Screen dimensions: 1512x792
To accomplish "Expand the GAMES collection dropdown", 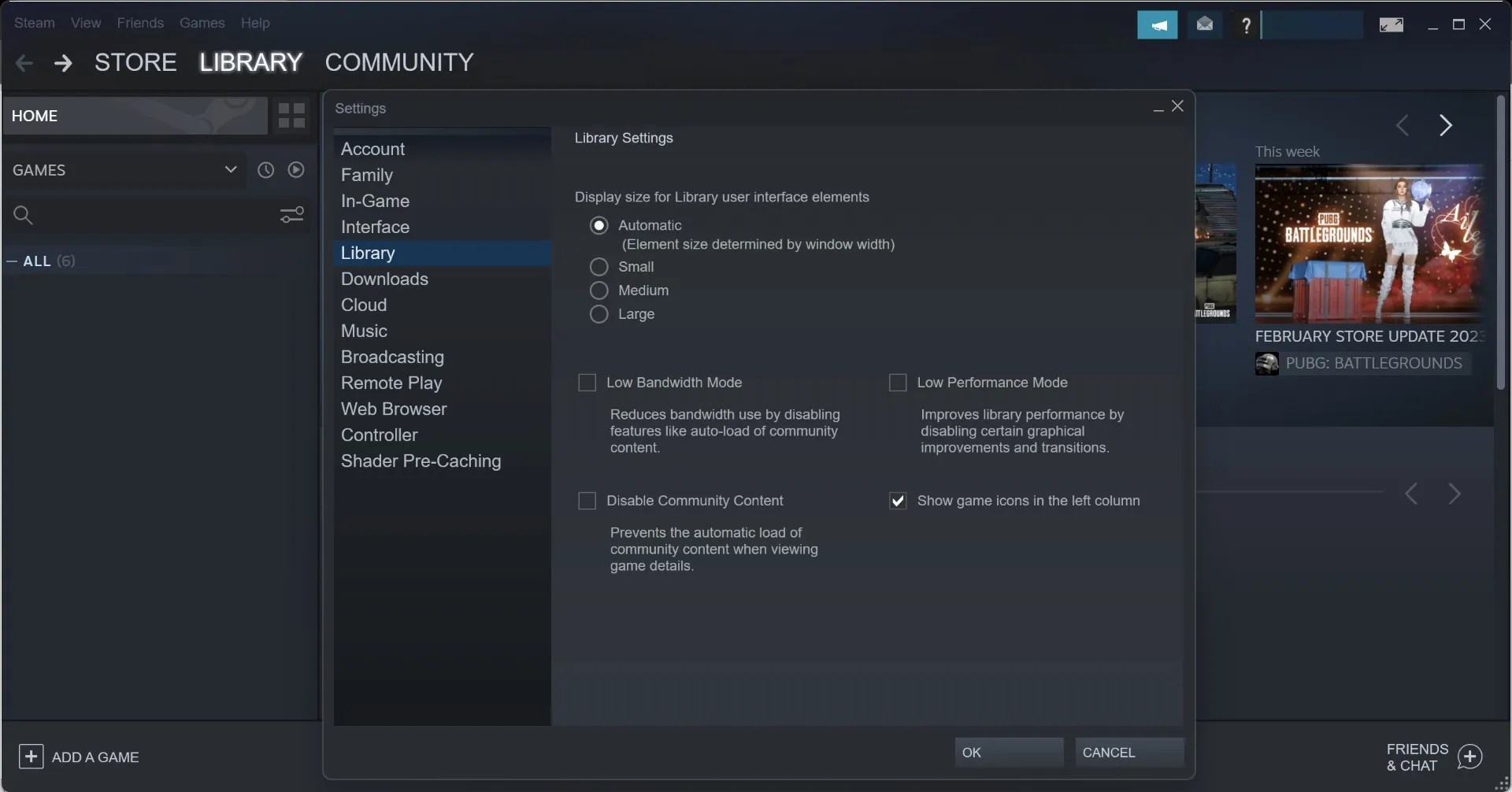I will [231, 169].
